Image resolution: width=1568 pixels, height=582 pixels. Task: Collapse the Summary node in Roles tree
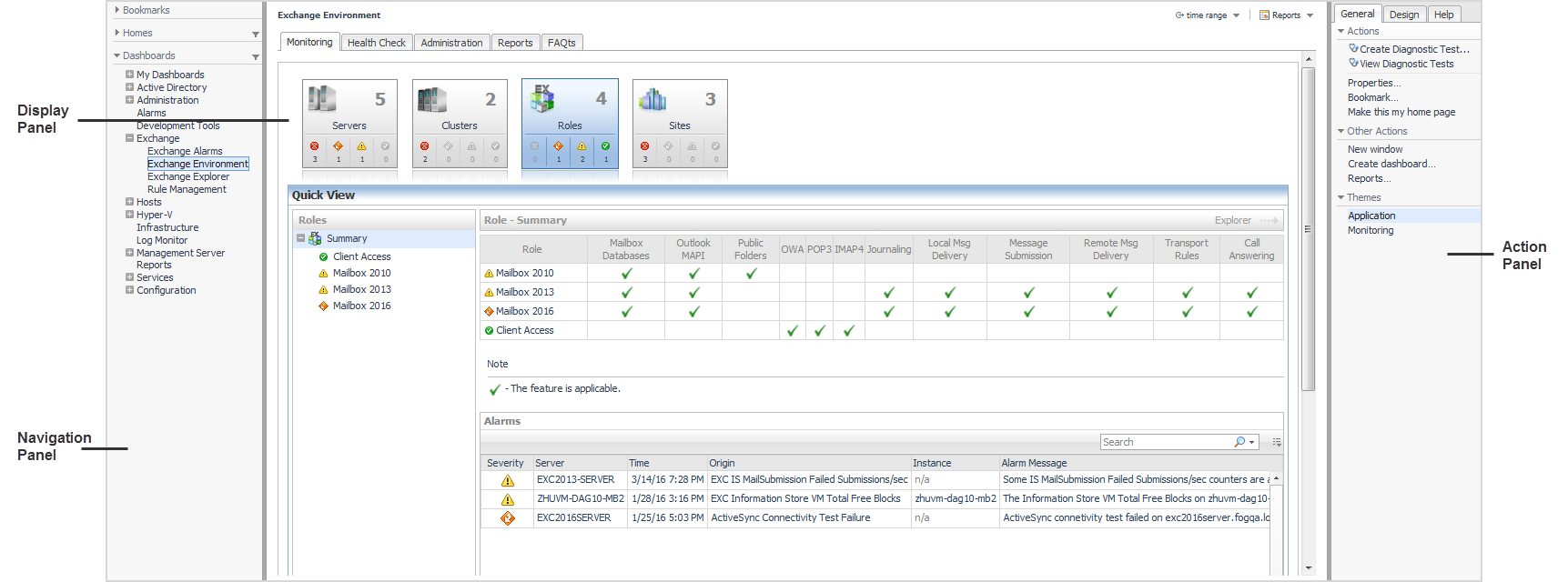pos(300,239)
